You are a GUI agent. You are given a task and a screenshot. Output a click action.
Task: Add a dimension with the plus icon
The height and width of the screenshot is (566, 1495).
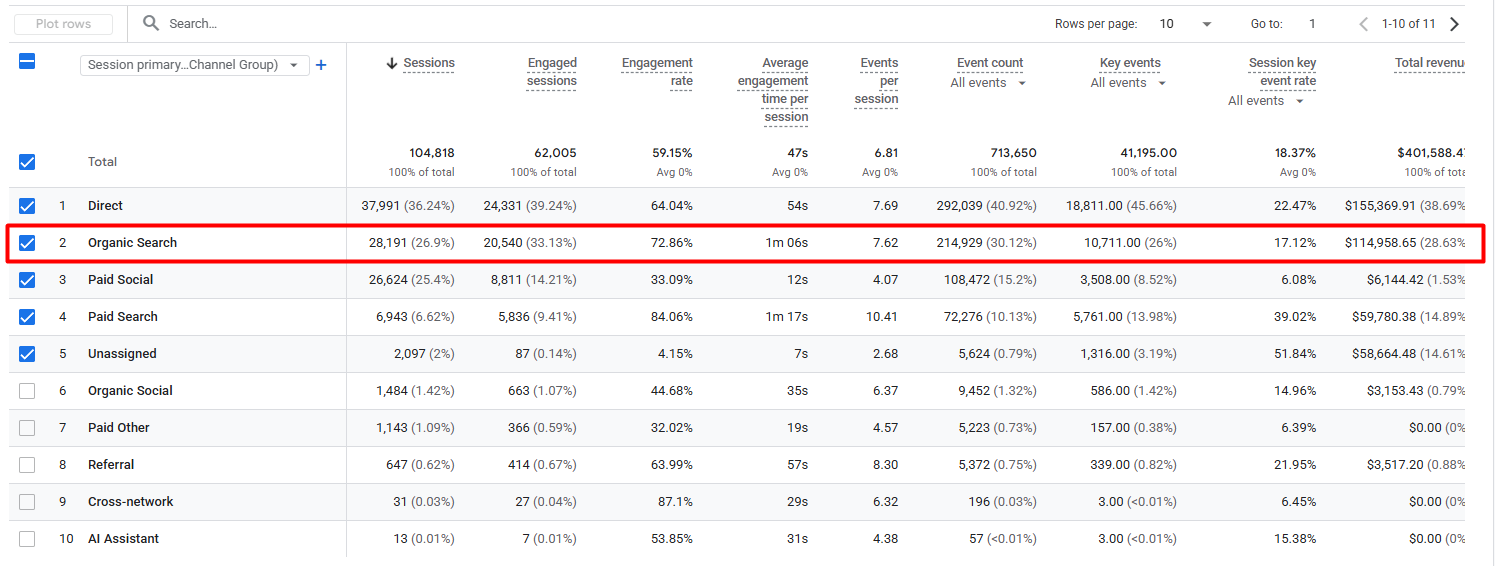point(321,65)
